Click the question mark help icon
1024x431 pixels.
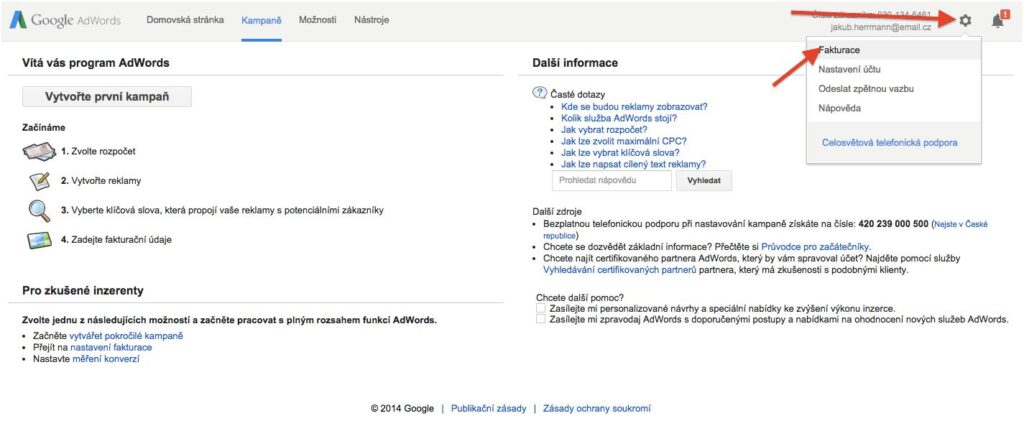[540, 93]
